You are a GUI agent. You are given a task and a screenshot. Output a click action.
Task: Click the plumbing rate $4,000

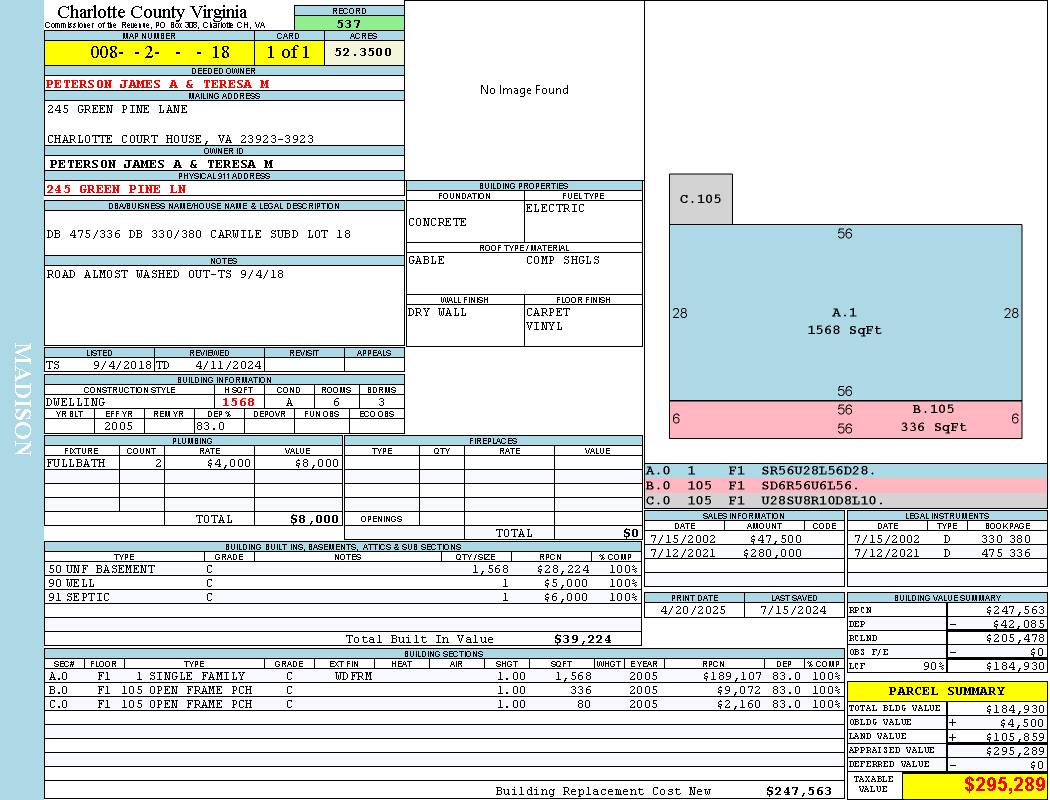229,463
